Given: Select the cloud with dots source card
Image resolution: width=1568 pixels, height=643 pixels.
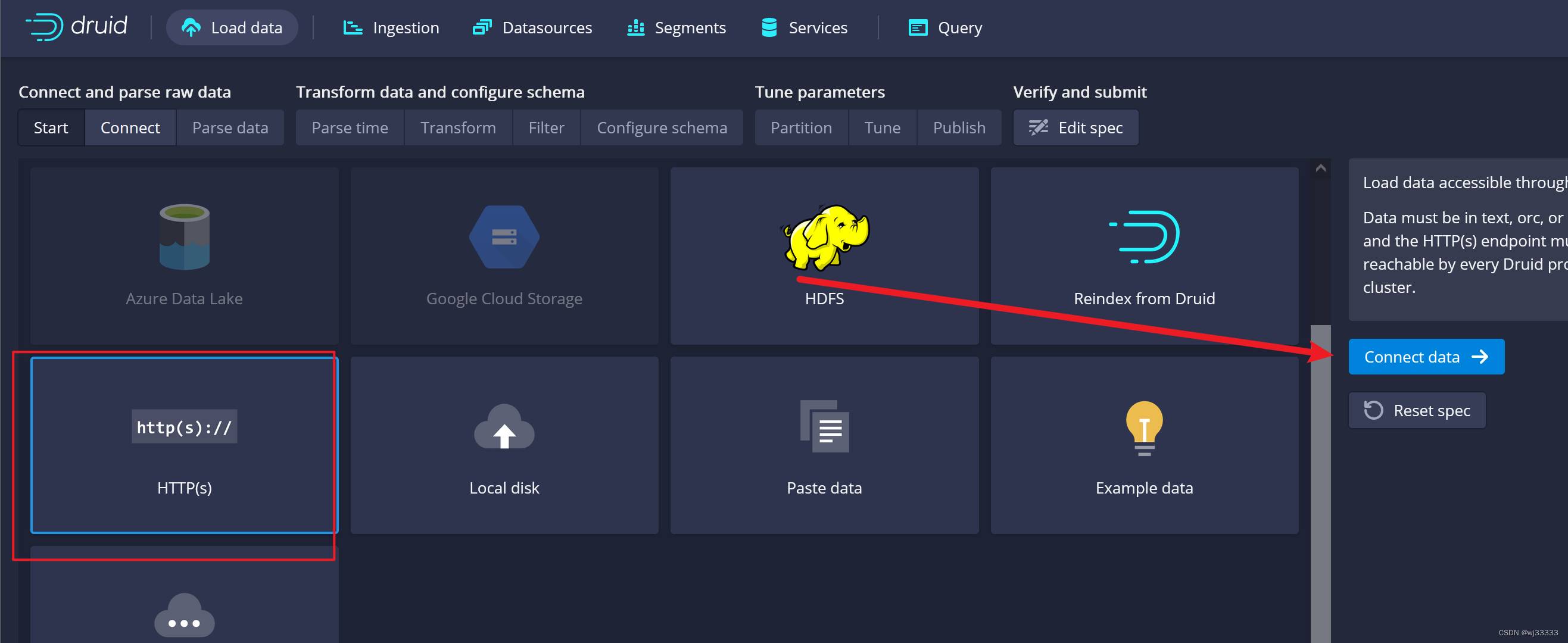Looking at the screenshot, I should click(x=185, y=595).
